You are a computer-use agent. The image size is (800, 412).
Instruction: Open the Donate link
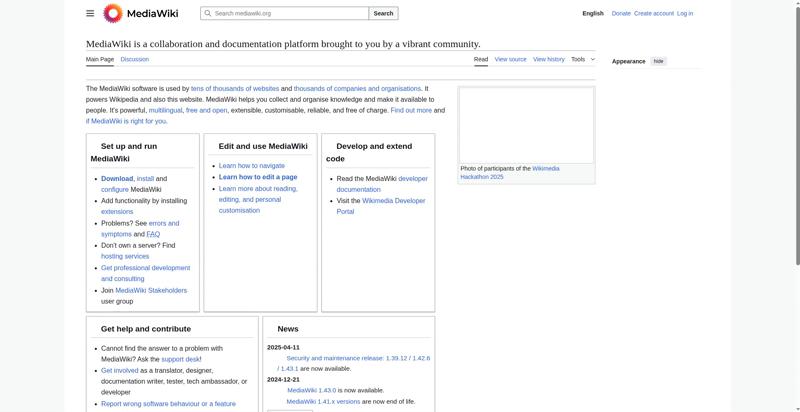pos(621,14)
